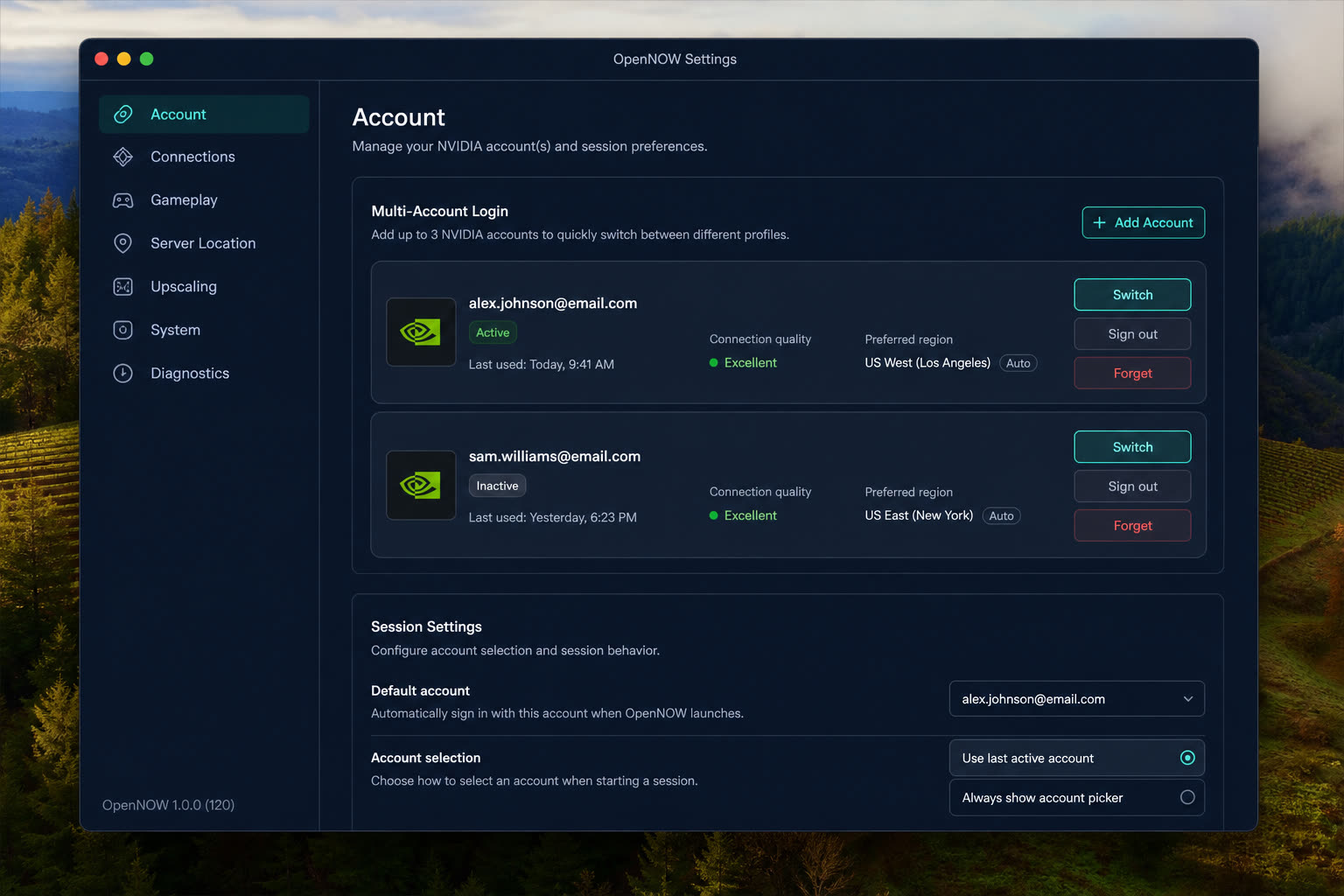Switch to sam.williams@email.com account
The height and width of the screenshot is (896, 1344).
pos(1132,447)
